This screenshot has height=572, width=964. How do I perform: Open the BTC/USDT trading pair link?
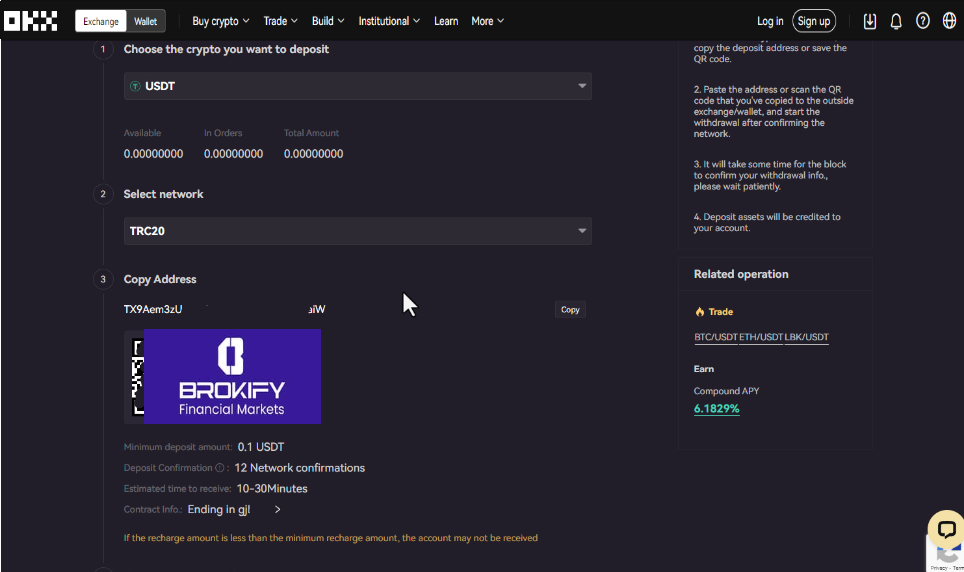pos(715,337)
